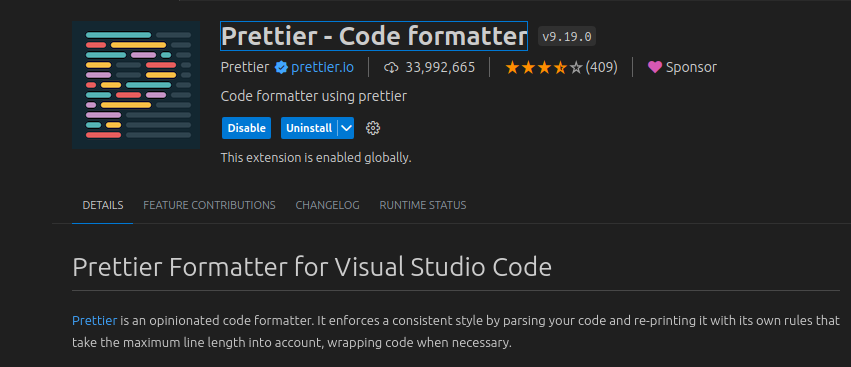Click the install count download icon
The image size is (851, 367).
coord(391,68)
